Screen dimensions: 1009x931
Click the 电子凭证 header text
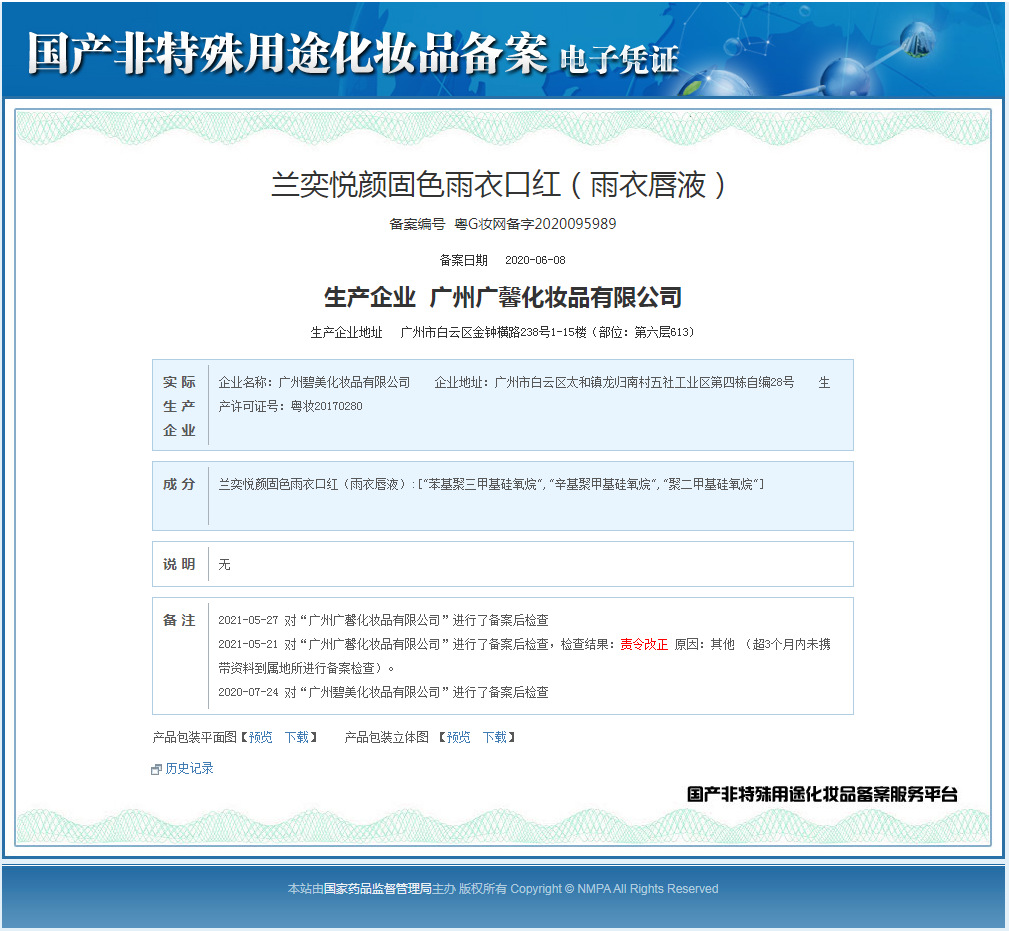[x=619, y=59]
